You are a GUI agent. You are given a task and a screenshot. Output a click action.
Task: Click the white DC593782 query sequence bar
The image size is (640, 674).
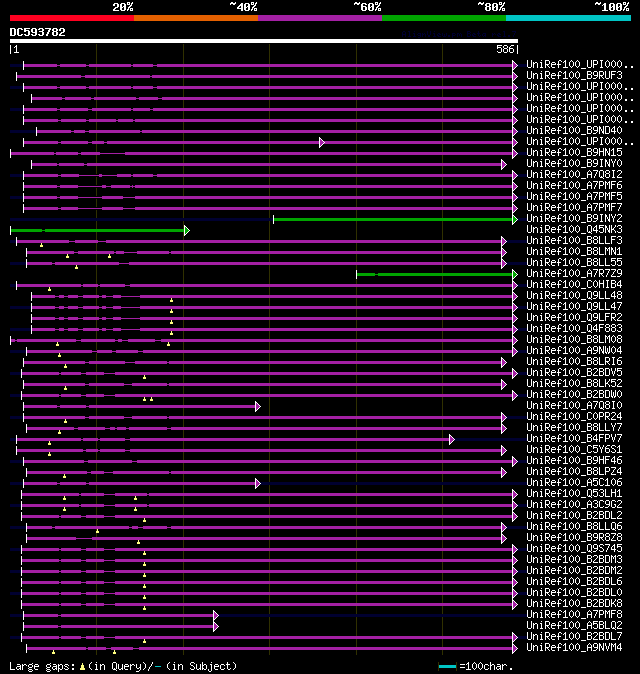(264, 41)
